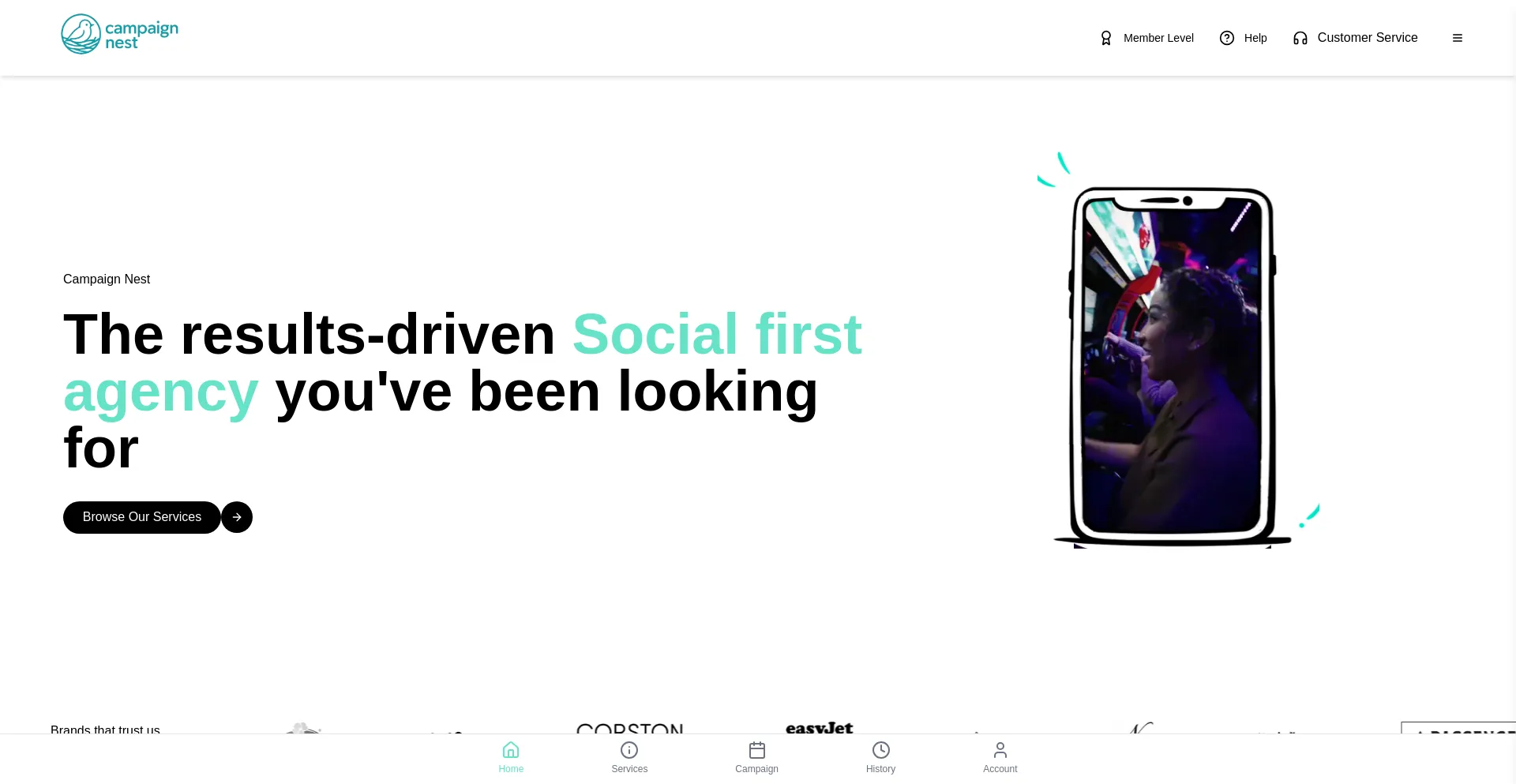Screen dimensions: 1516x784
Task: Click the Help question mark icon
Action: click(x=1227, y=38)
